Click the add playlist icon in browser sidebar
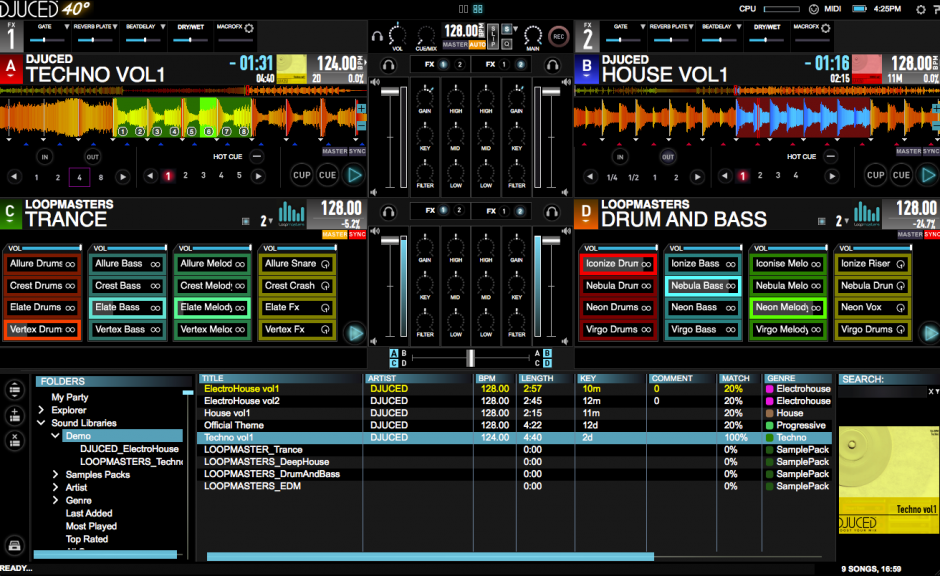940x576 pixels. click(x=14, y=416)
